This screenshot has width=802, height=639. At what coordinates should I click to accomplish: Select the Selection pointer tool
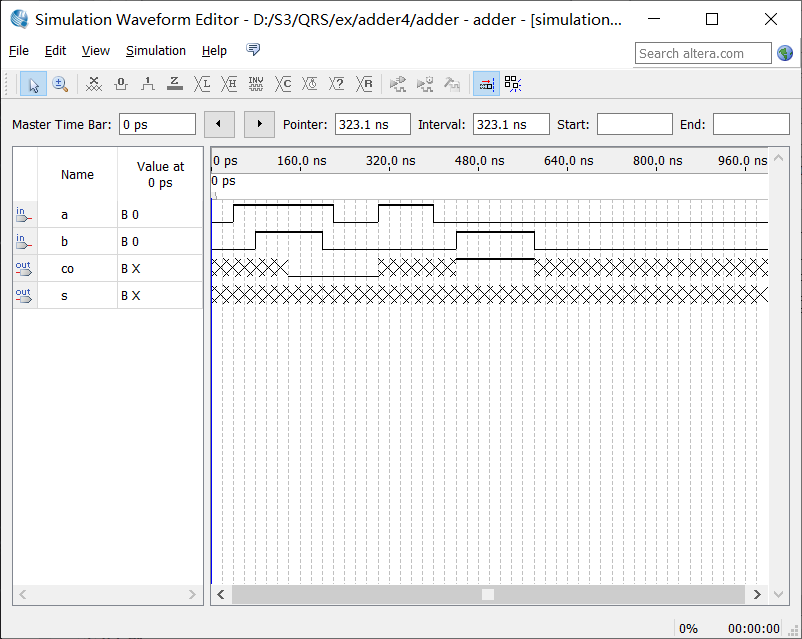click(33, 84)
